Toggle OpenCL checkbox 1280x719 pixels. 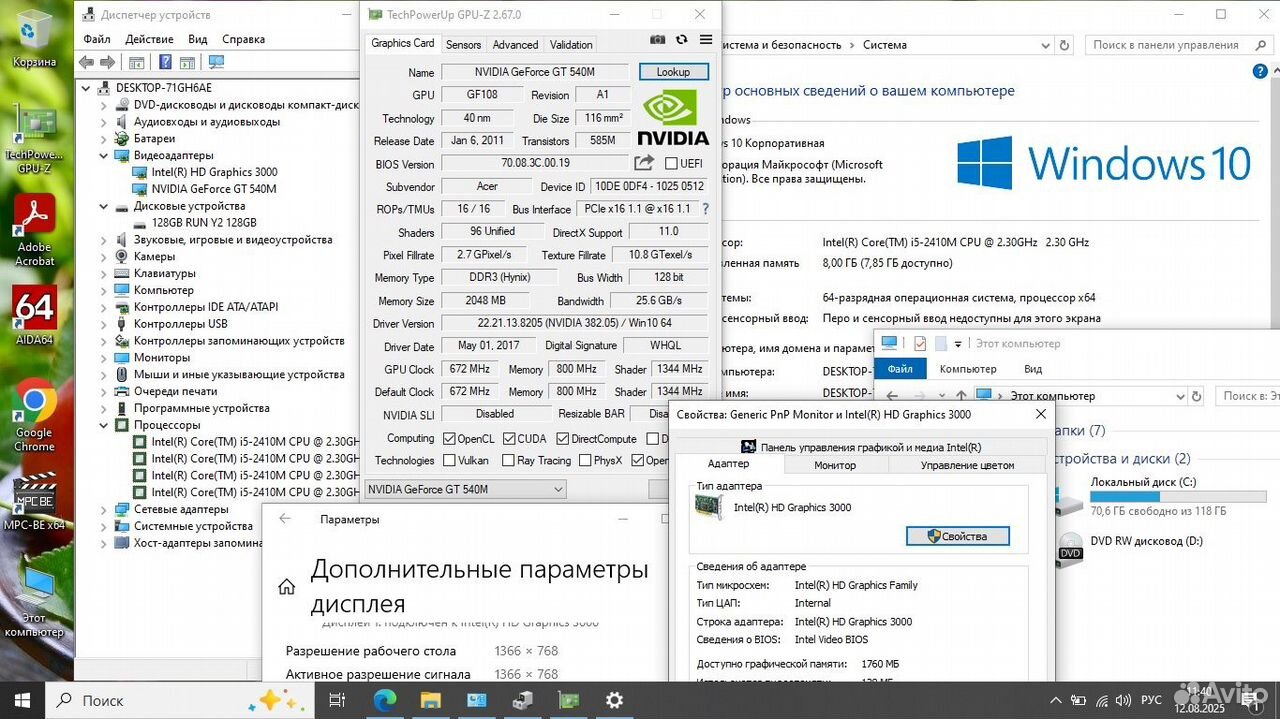(449, 438)
